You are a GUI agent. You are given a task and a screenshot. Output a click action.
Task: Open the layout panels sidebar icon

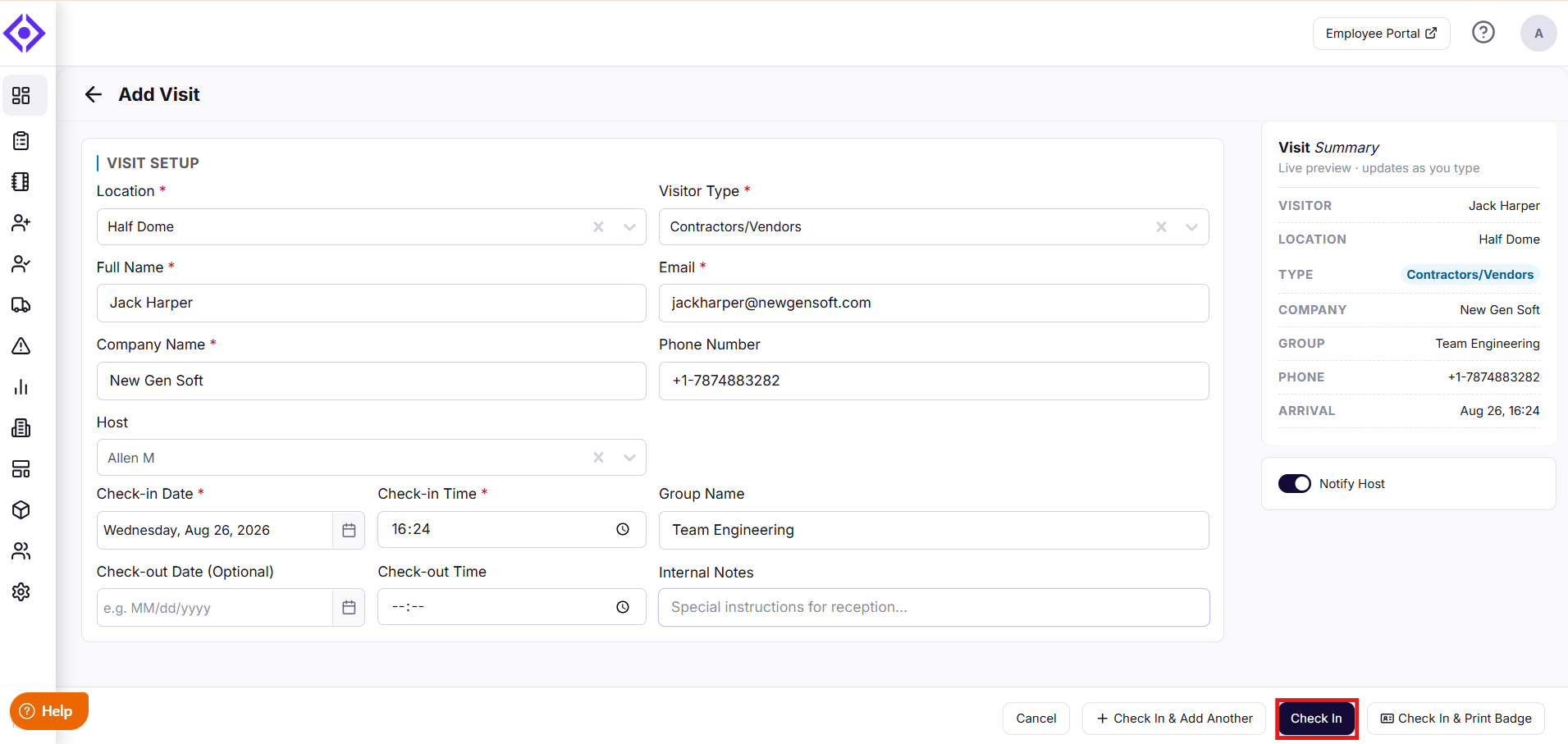point(21,469)
